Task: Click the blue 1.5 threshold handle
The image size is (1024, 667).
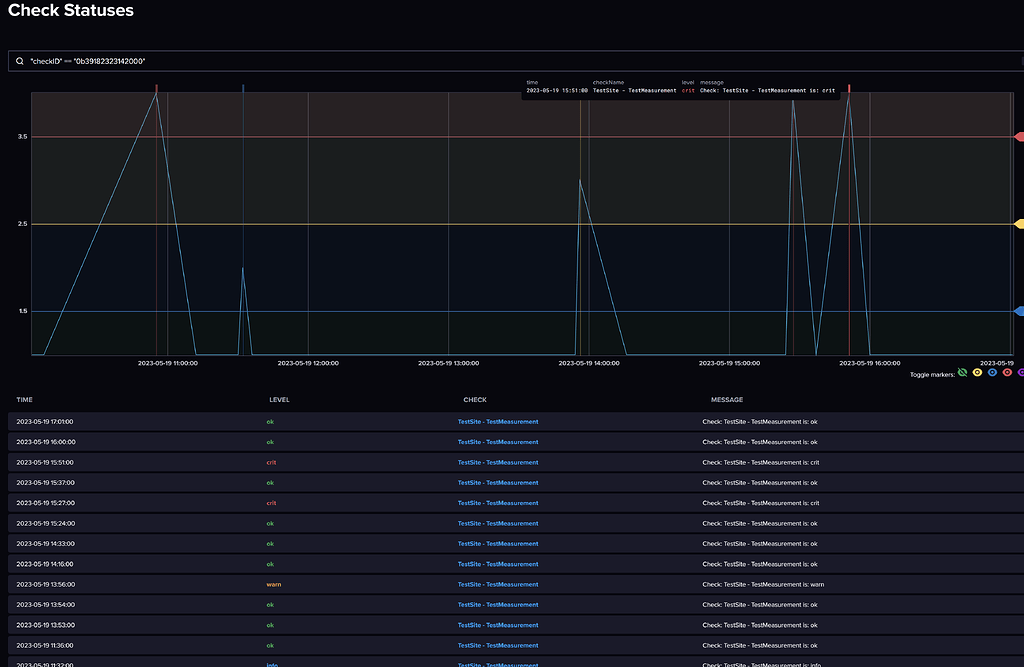Action: (1019, 311)
